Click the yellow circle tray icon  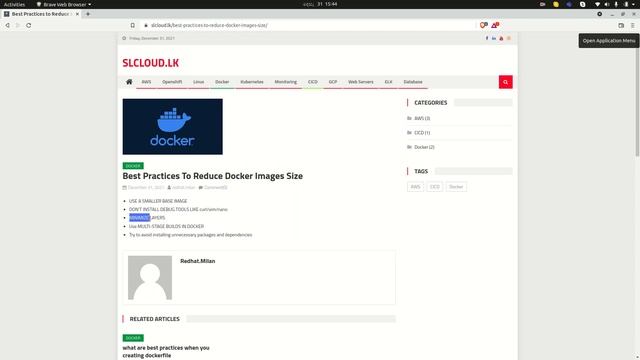point(556,4)
